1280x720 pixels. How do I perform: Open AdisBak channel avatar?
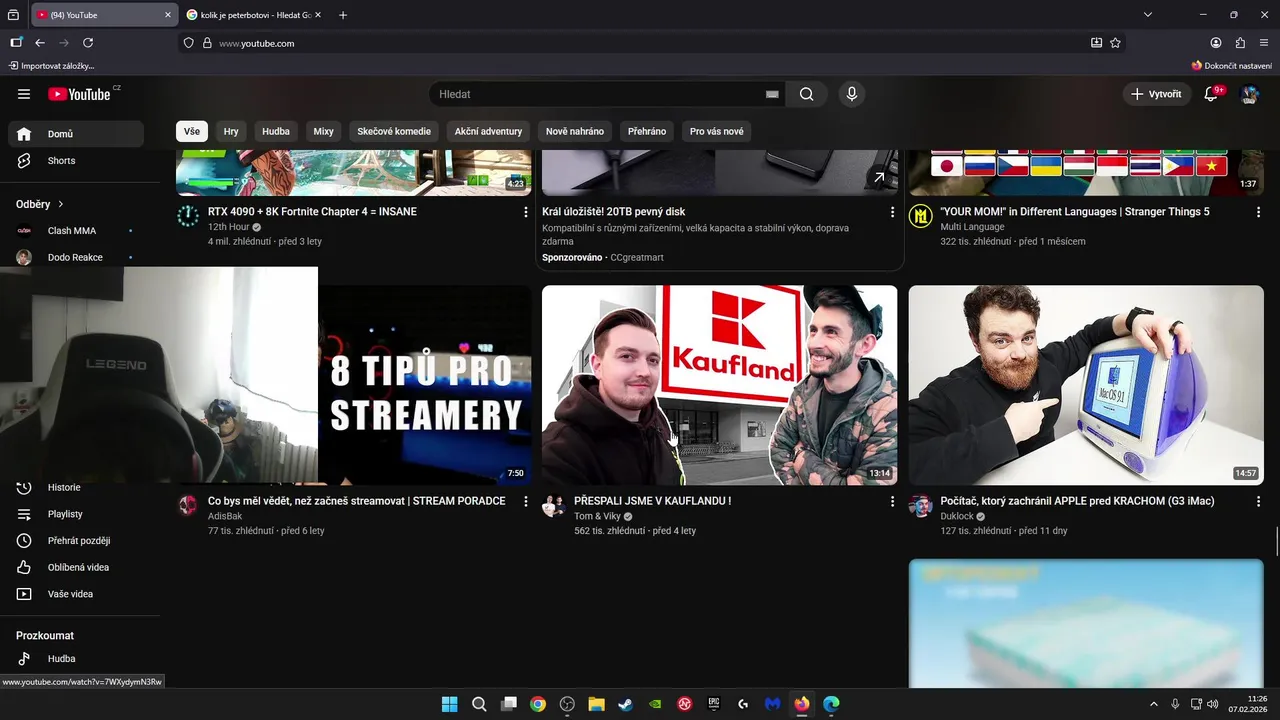(x=188, y=505)
